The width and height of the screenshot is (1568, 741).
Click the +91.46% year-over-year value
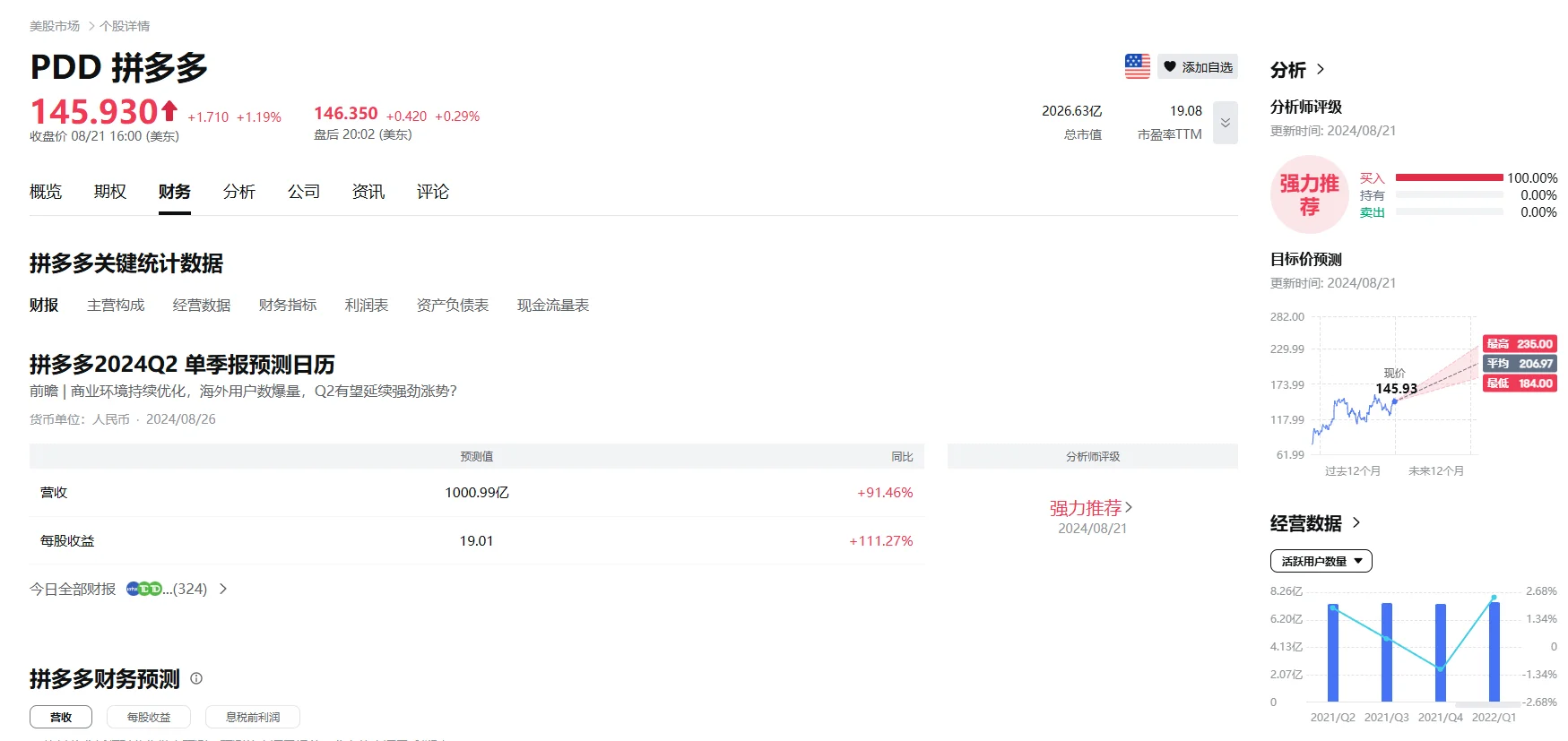pyautogui.click(x=885, y=493)
